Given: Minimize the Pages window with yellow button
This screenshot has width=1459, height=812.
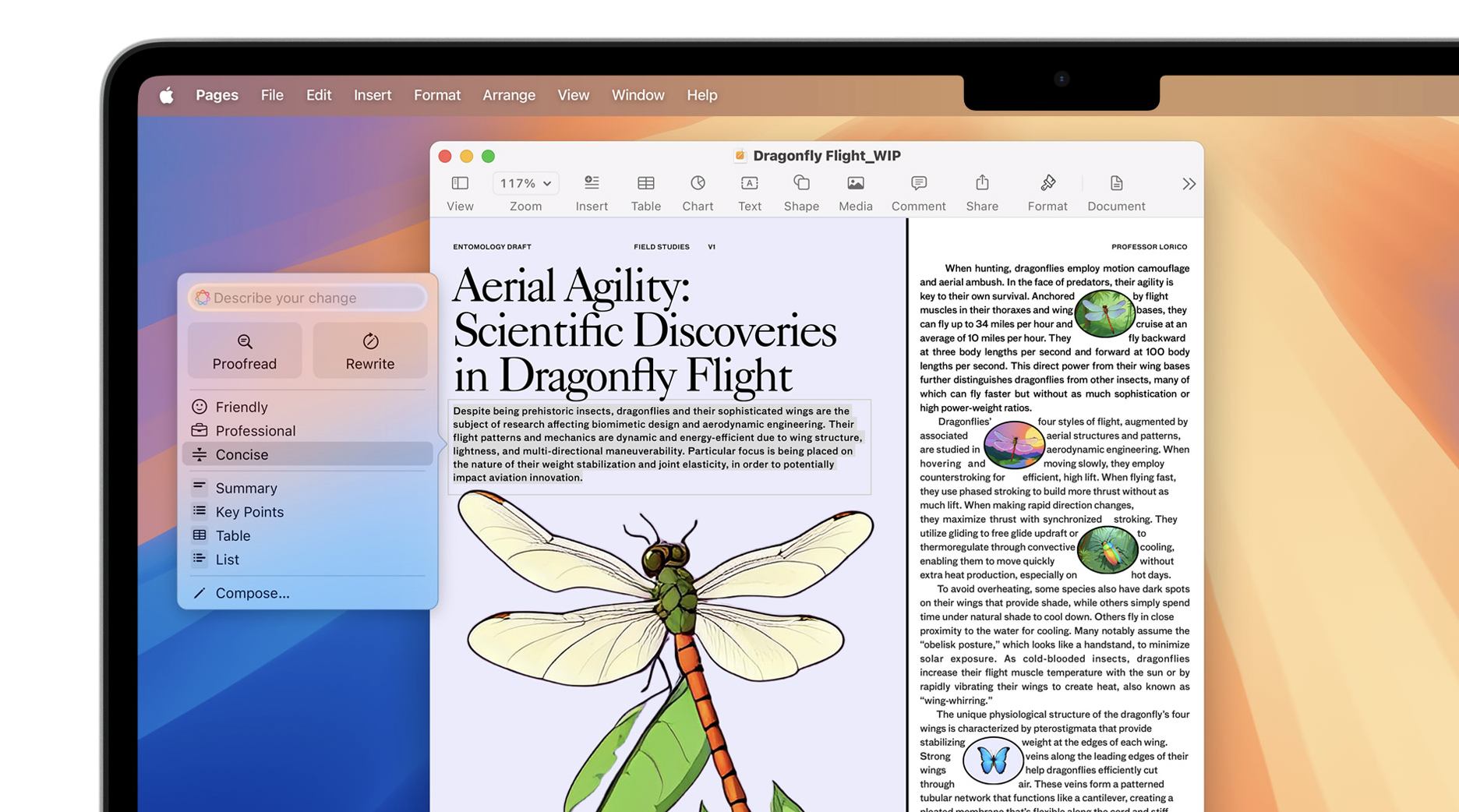Looking at the screenshot, I should pos(466,156).
